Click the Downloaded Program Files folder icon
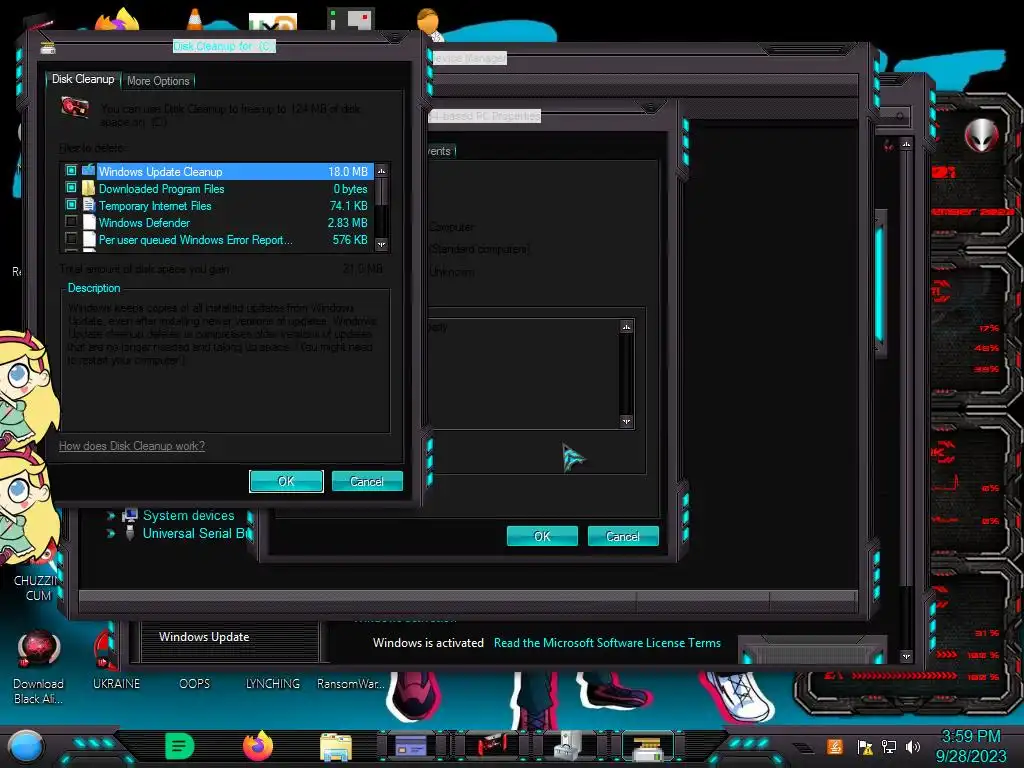Viewport: 1024px width, 768px height. tap(89, 188)
